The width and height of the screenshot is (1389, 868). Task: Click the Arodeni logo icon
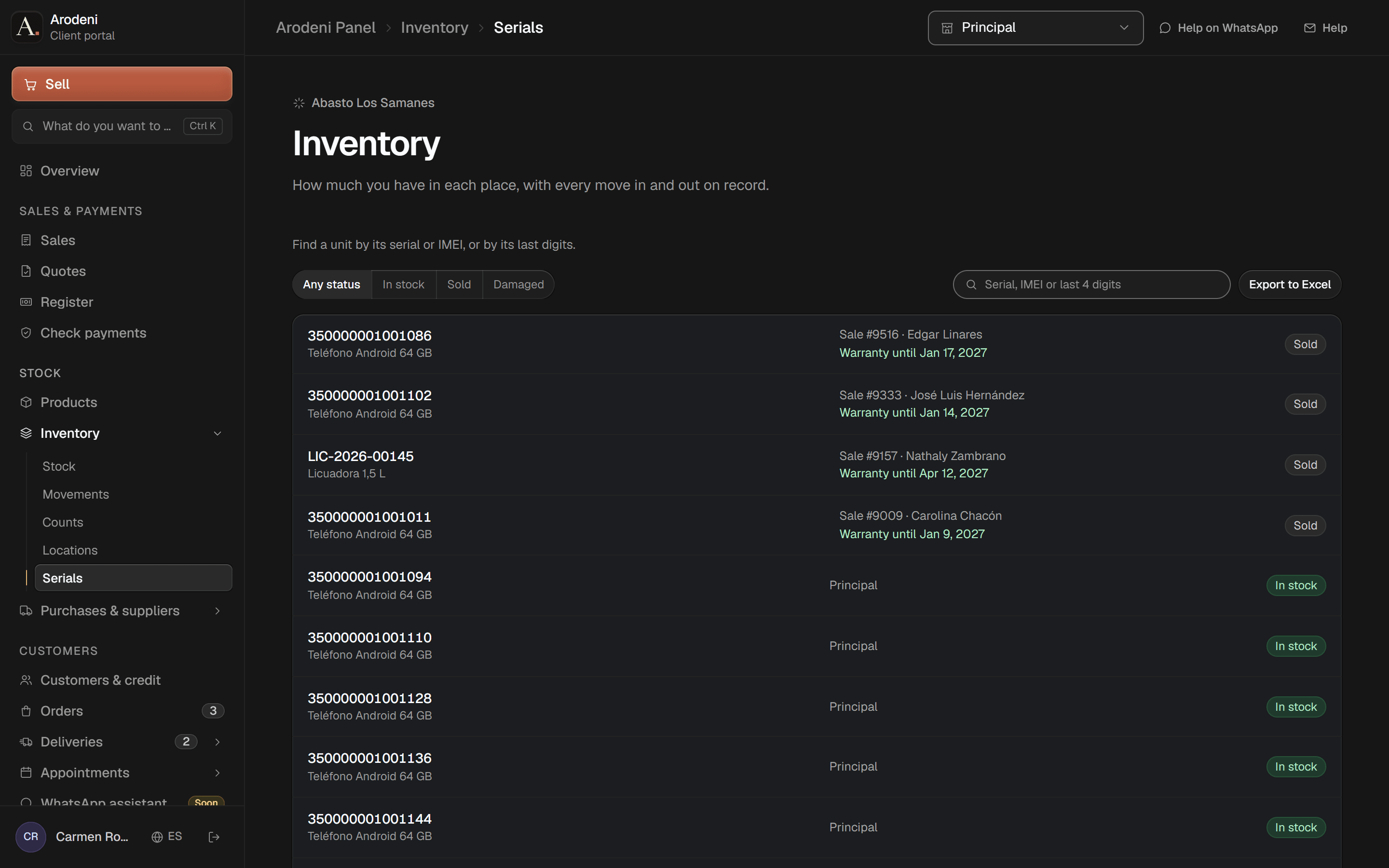27,27
